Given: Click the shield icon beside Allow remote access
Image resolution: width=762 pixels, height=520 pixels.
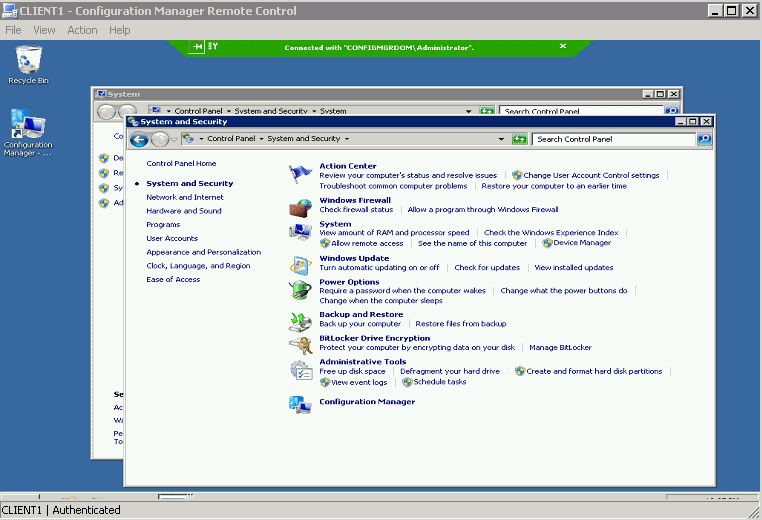Looking at the screenshot, I should (325, 243).
